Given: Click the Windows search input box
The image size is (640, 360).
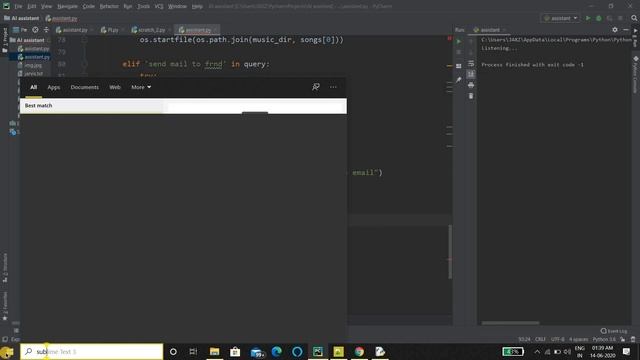Looking at the screenshot, I should point(91,351).
